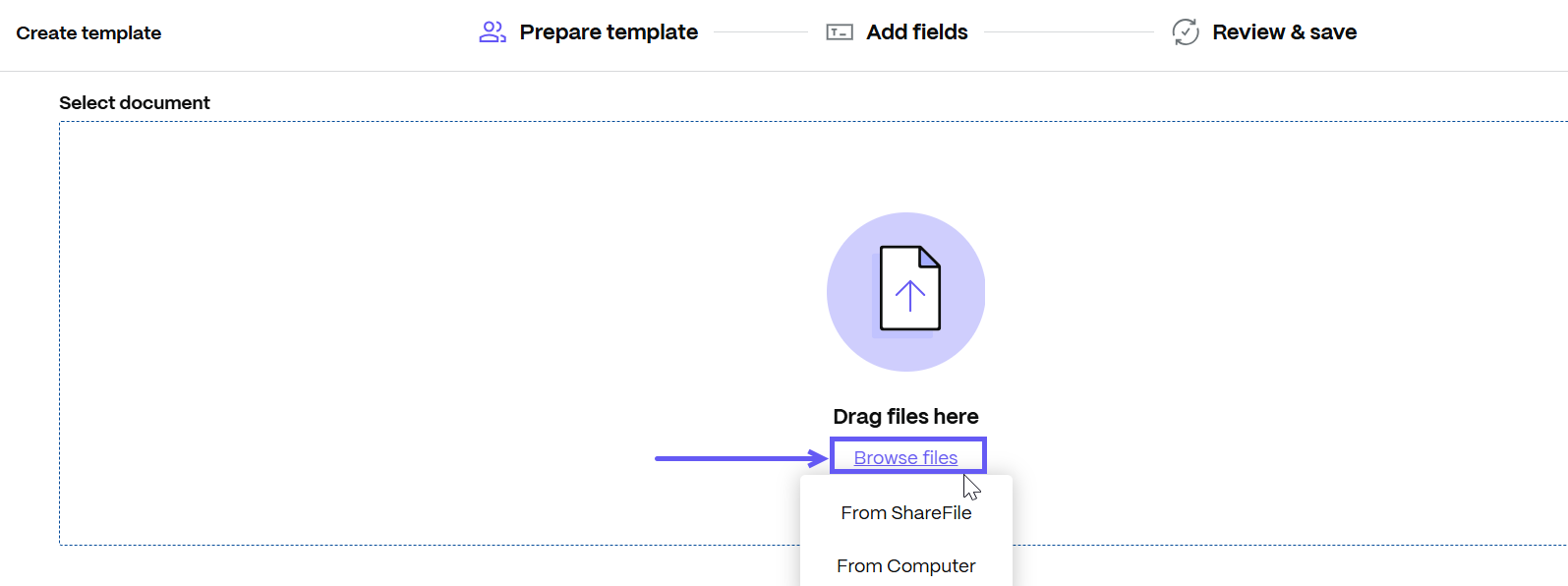Click the Drag files here text

click(x=905, y=417)
